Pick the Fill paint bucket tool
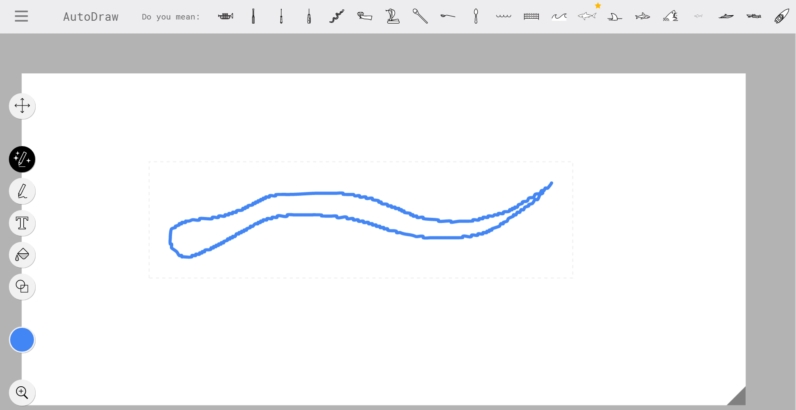 coord(22,255)
